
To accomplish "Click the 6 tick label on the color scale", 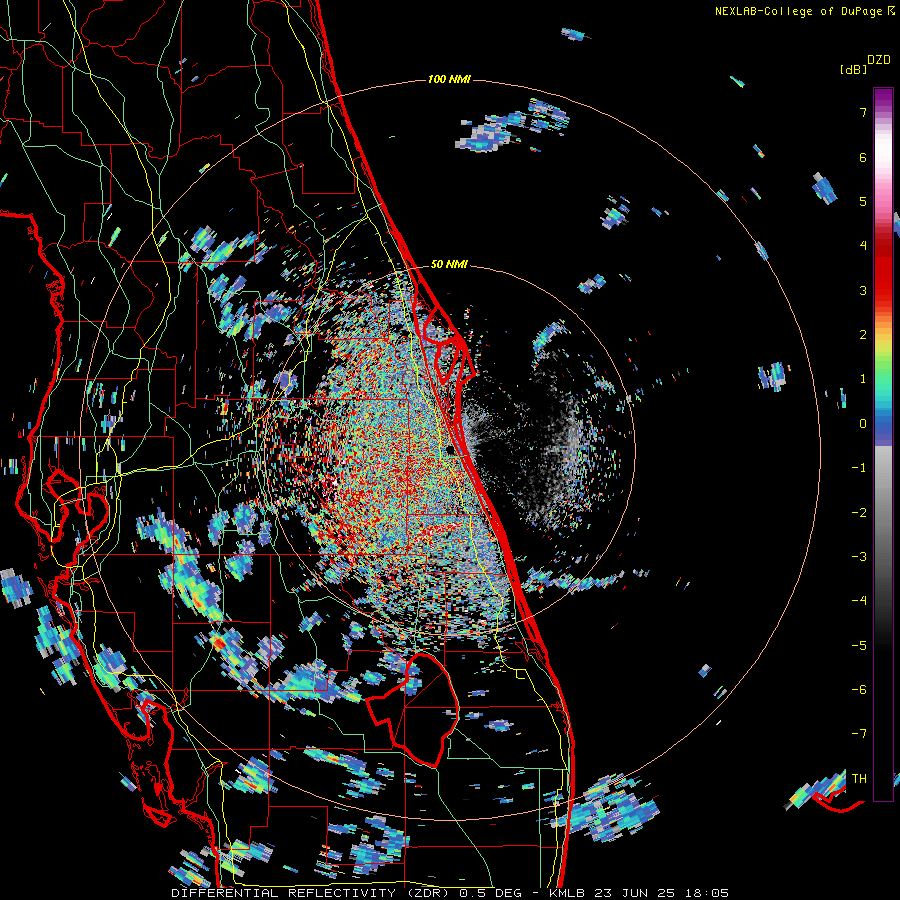I will pos(863,157).
